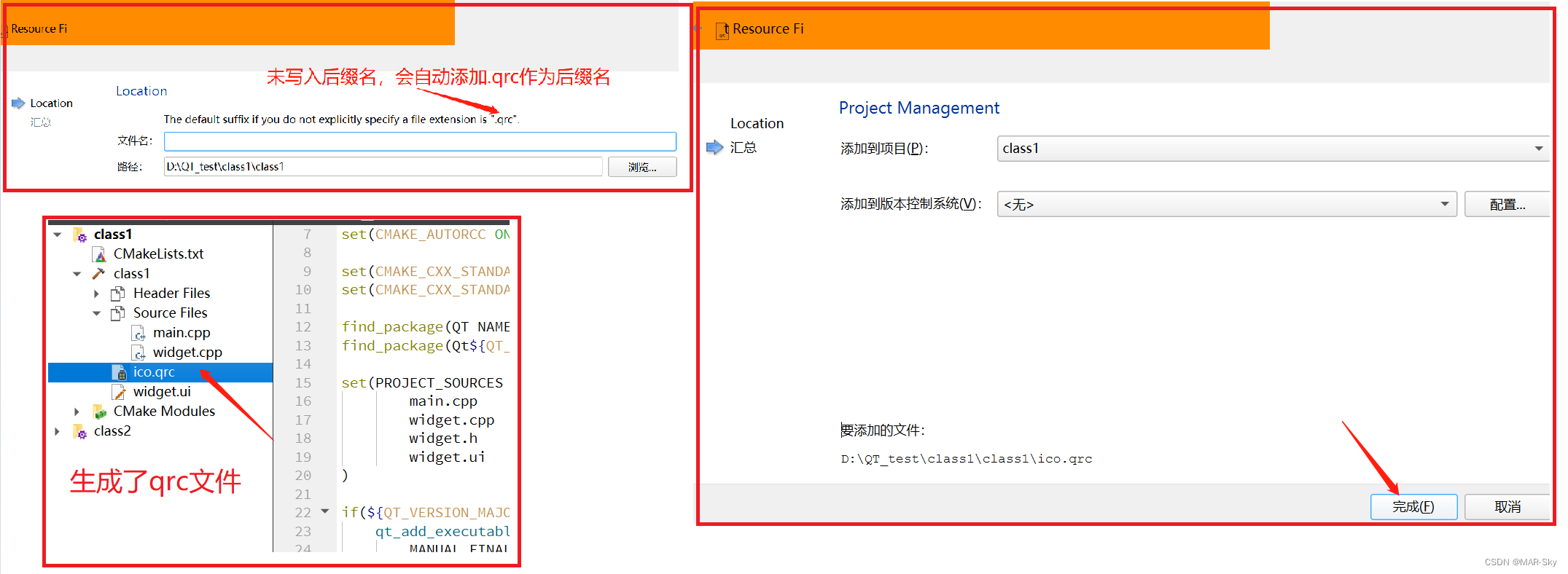The width and height of the screenshot is (1568, 574).
Task: Click the 完成(F) finish button
Action: [x=1413, y=507]
